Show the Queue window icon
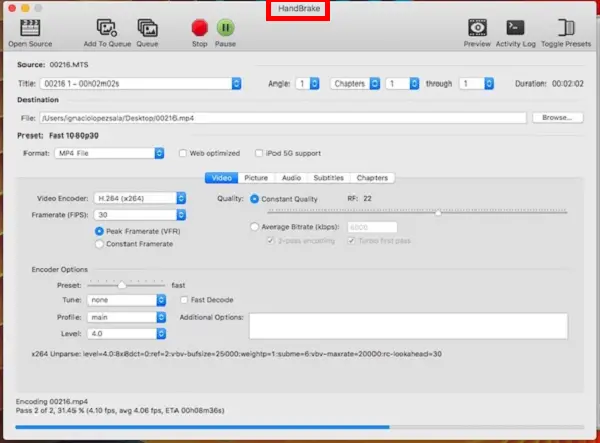This screenshot has width=600, height=443. (148, 28)
